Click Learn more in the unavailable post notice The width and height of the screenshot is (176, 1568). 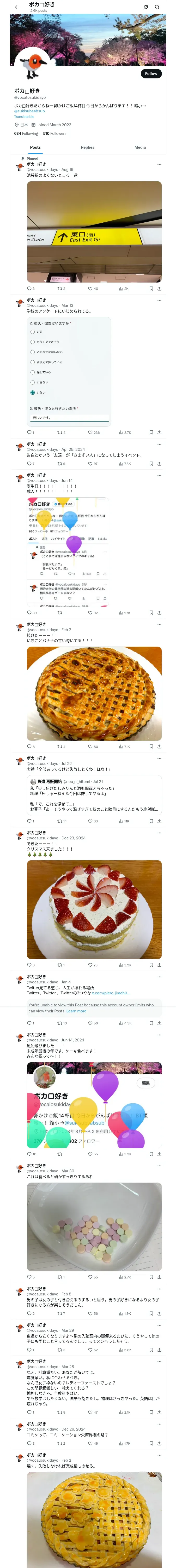click(x=76, y=1011)
